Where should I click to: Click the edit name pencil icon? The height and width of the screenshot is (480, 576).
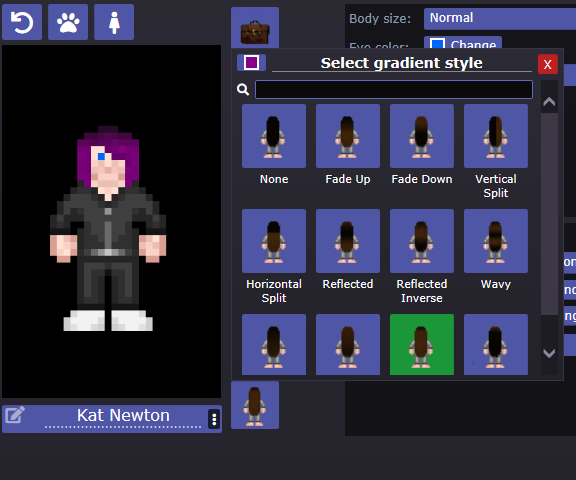[15, 415]
